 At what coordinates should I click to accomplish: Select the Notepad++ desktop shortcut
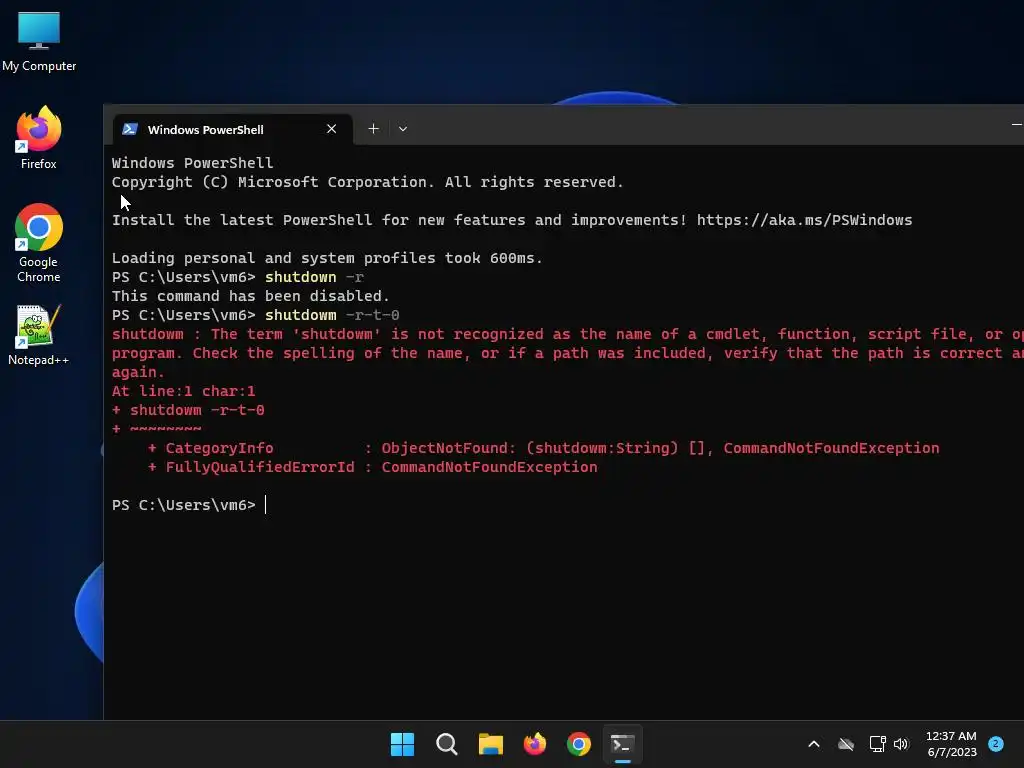39,335
